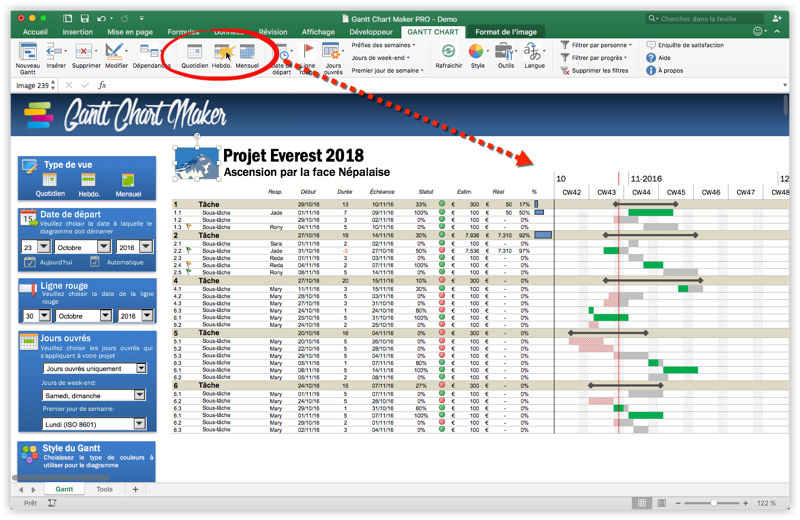Click the Name Box showing Image 239

tap(33, 85)
